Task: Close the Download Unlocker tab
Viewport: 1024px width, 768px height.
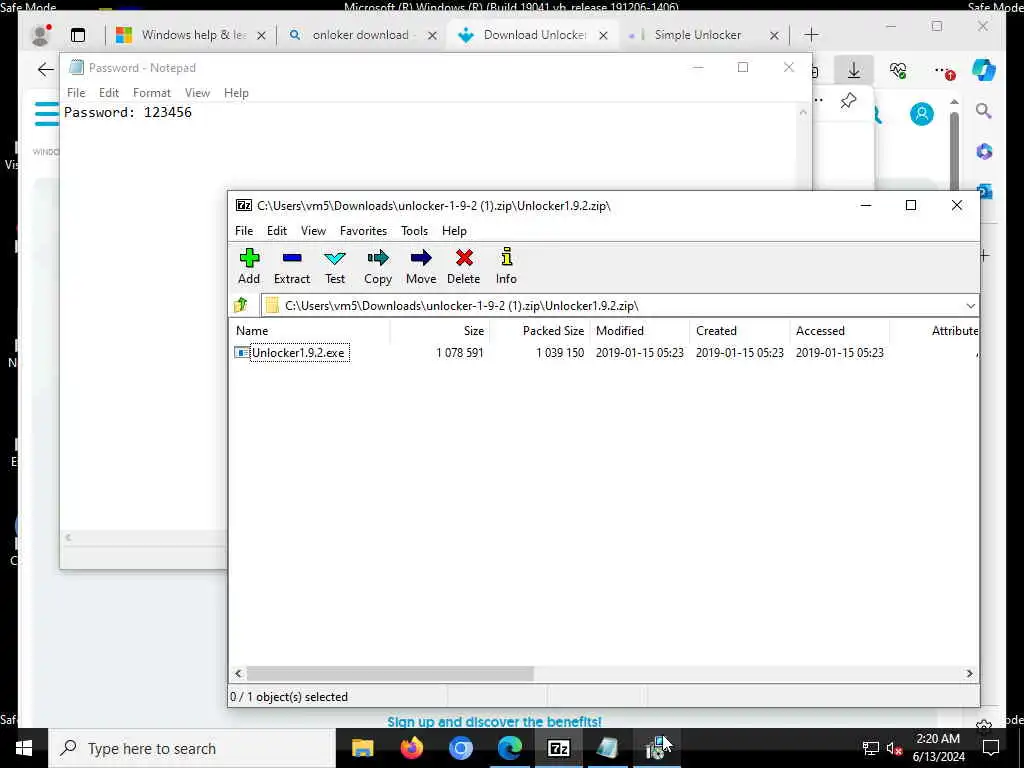Action: pyautogui.click(x=603, y=35)
